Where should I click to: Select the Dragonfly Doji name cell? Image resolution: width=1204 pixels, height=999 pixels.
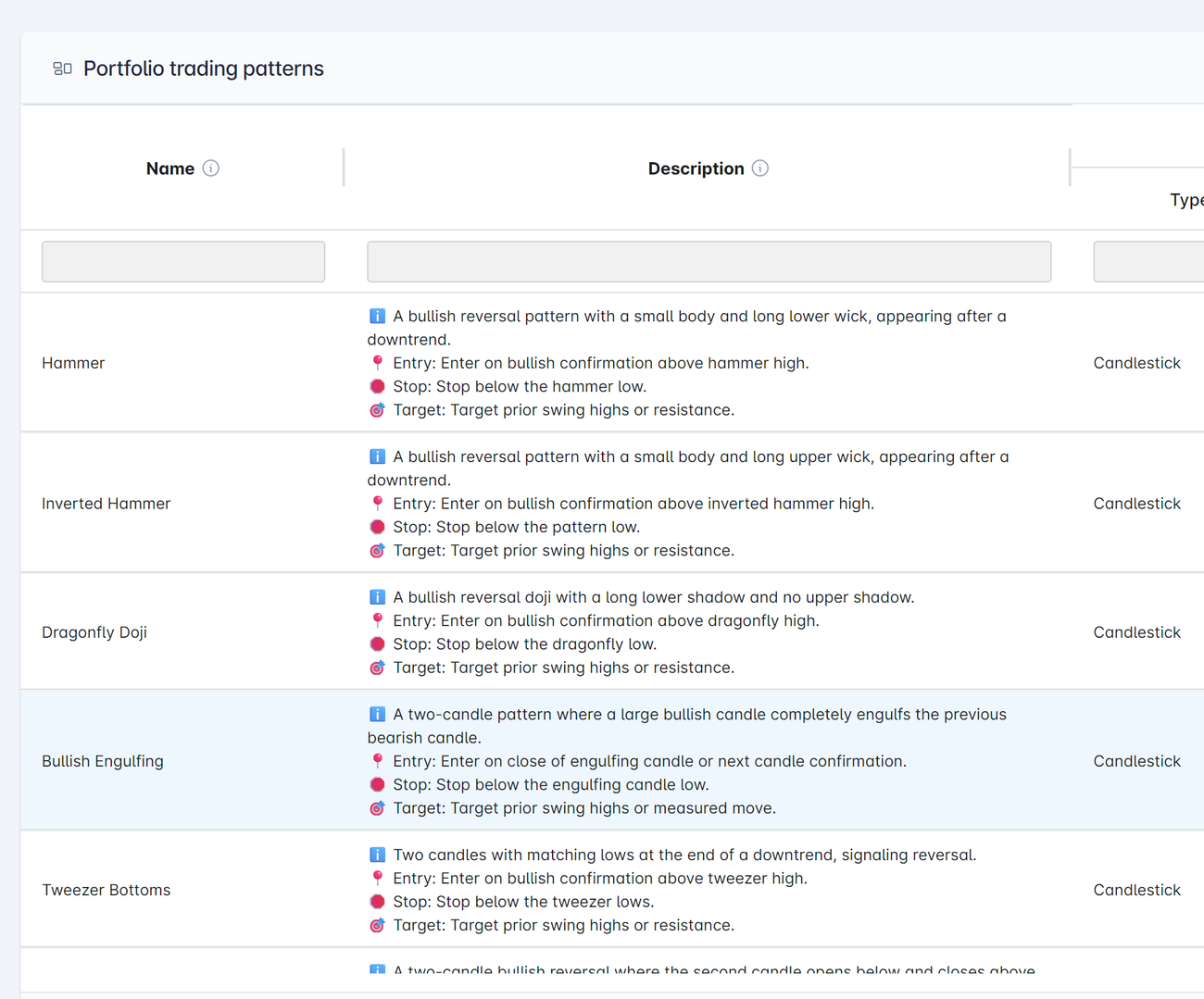pos(94,632)
